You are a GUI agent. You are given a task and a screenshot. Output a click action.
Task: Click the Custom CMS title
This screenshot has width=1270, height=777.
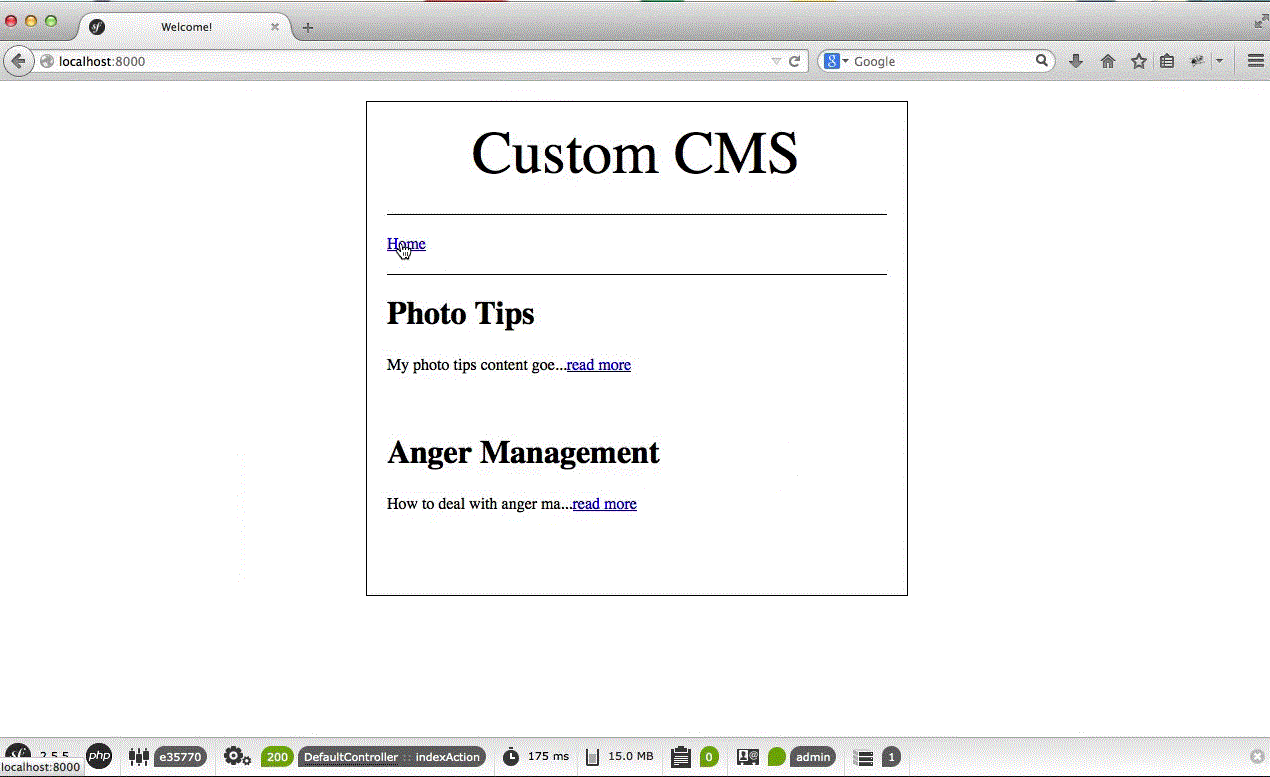point(635,154)
